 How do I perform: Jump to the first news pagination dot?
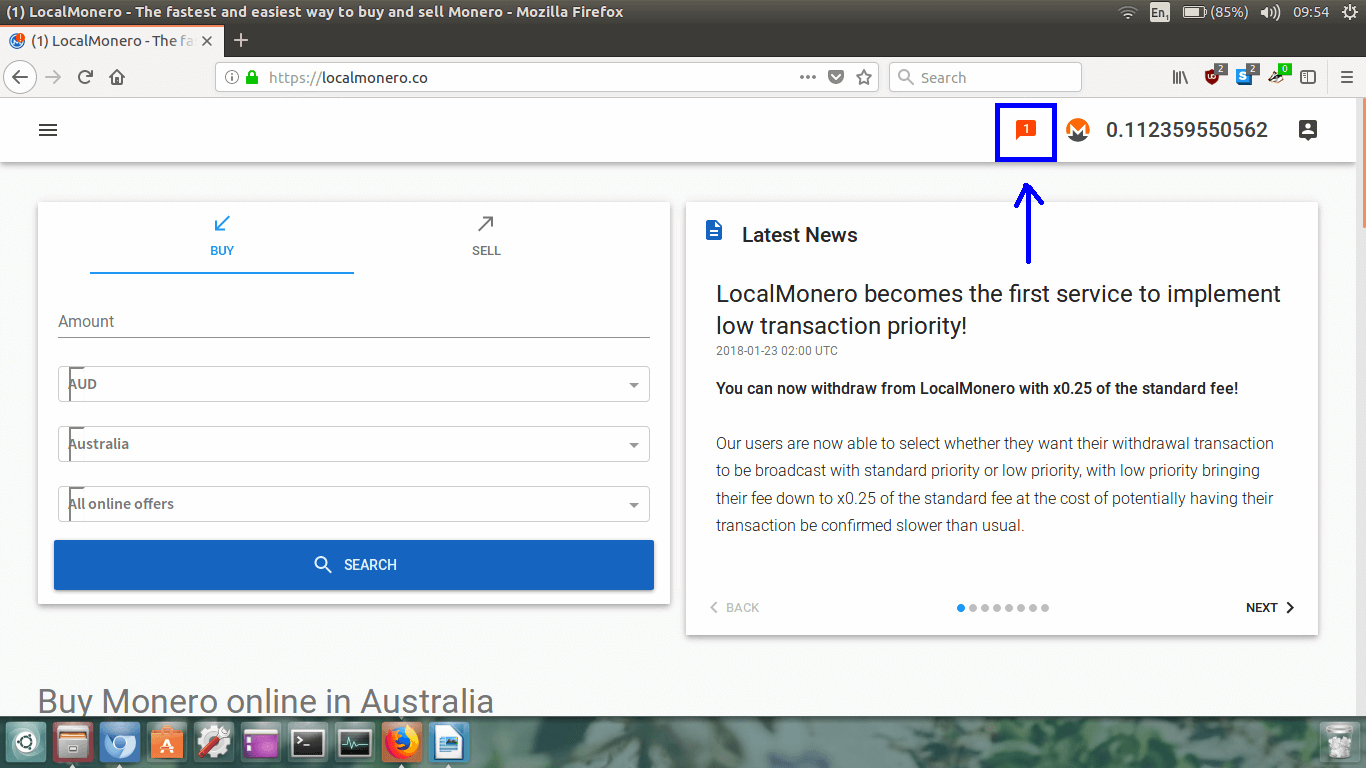tap(961, 608)
